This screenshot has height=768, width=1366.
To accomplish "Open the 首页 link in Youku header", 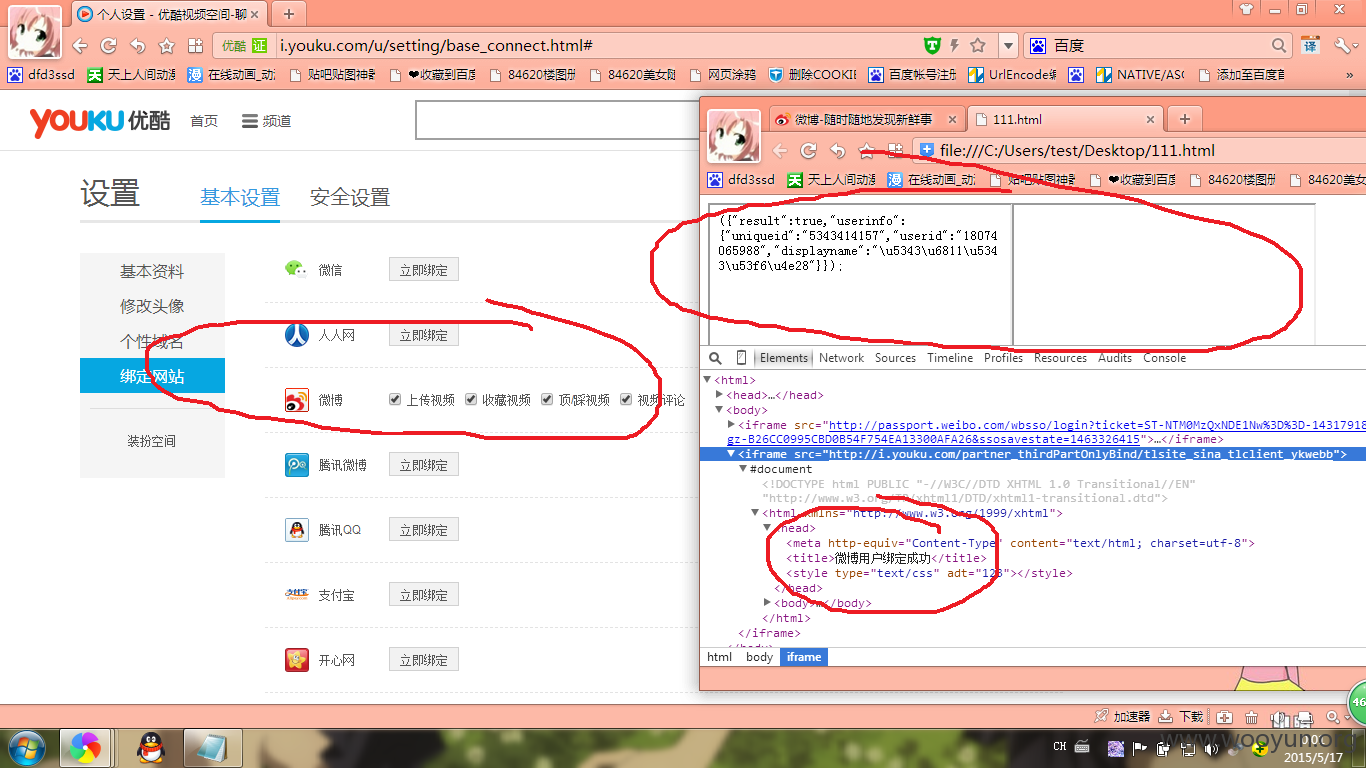I will click(x=204, y=121).
